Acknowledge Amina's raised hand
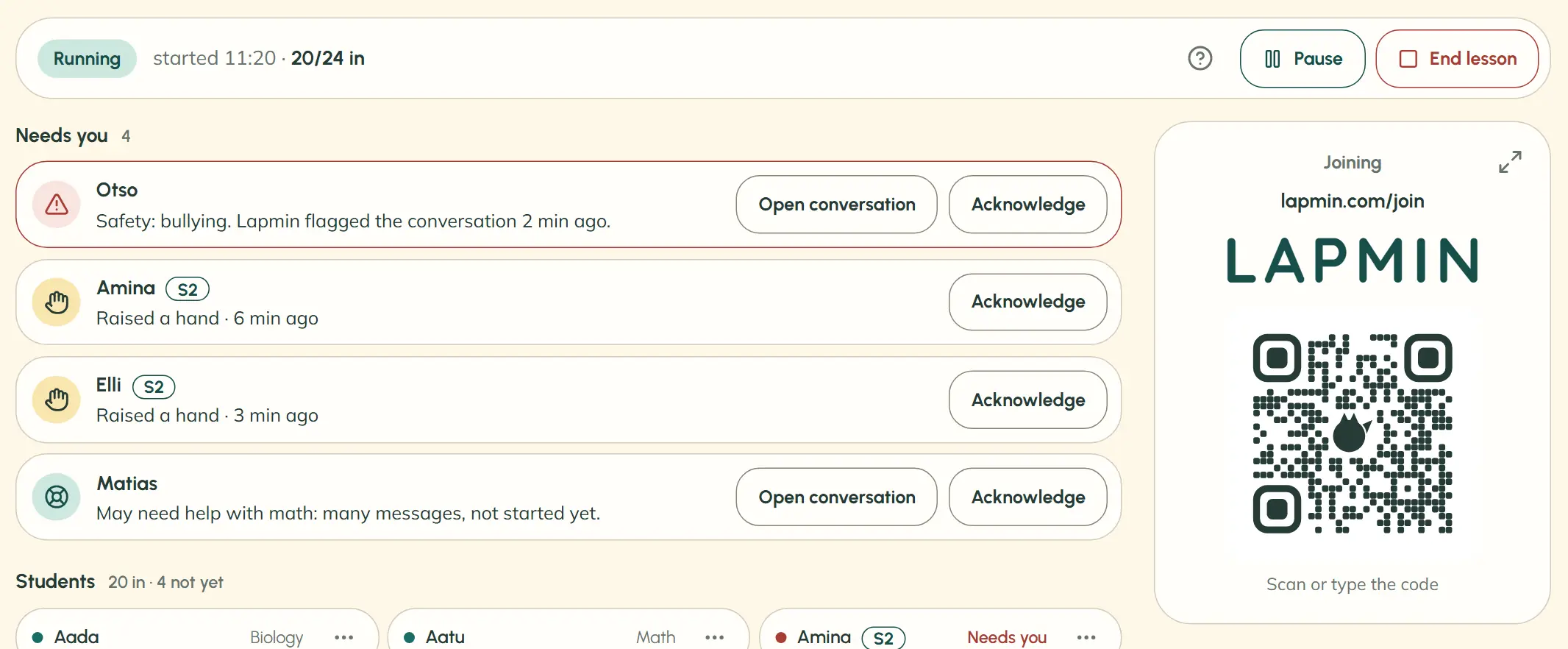This screenshot has height=649, width=1568. tap(1028, 302)
